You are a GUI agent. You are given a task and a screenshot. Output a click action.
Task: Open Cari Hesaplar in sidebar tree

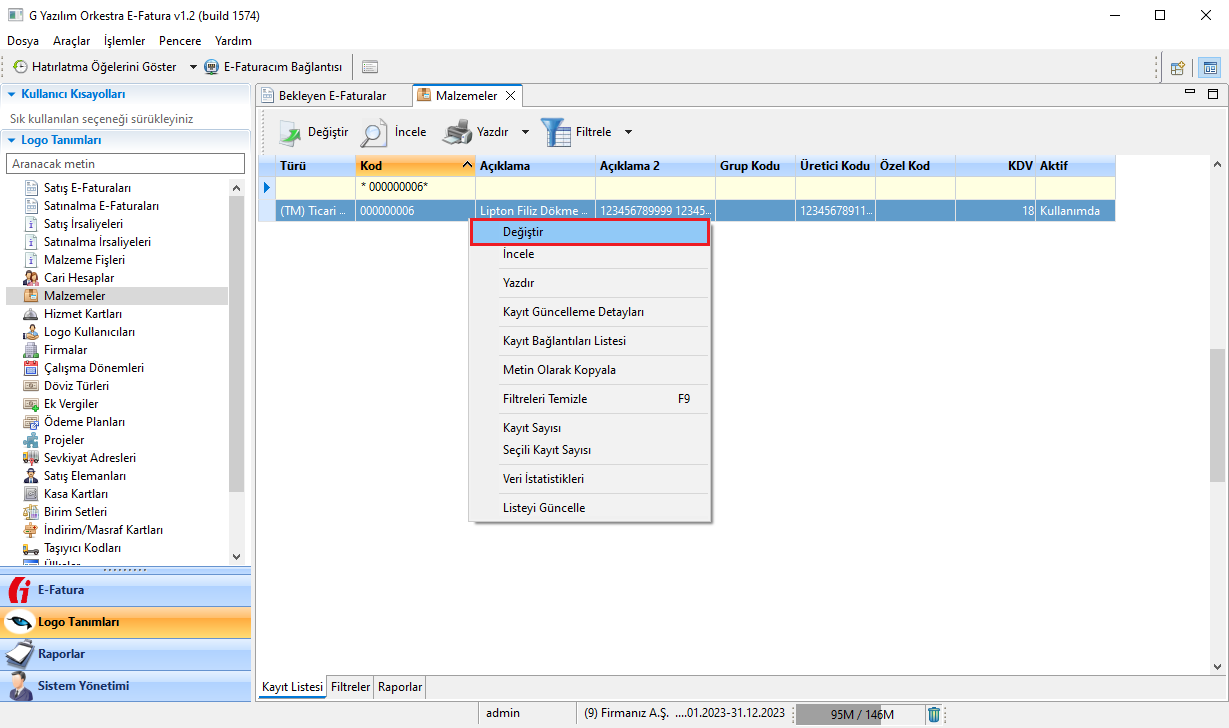[78, 278]
